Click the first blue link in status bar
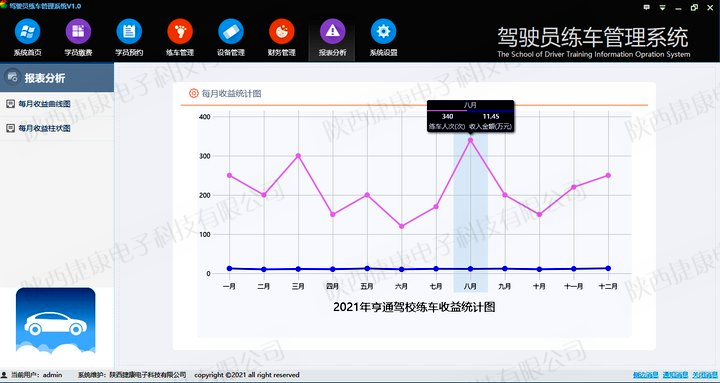 (646, 375)
